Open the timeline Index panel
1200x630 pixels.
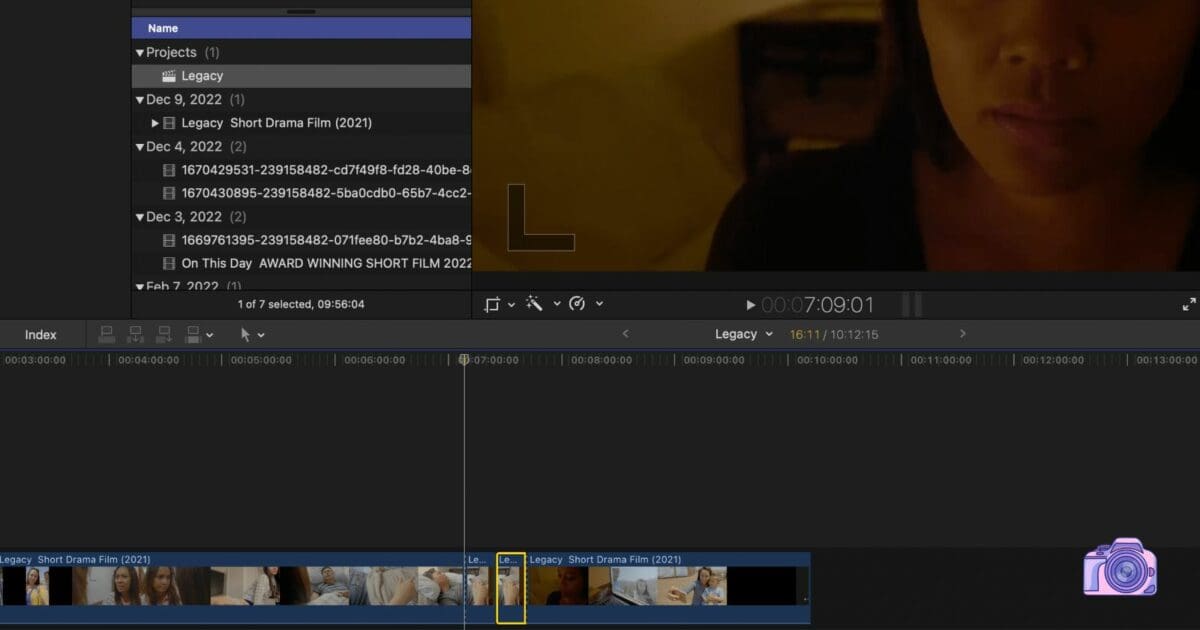tap(40, 334)
